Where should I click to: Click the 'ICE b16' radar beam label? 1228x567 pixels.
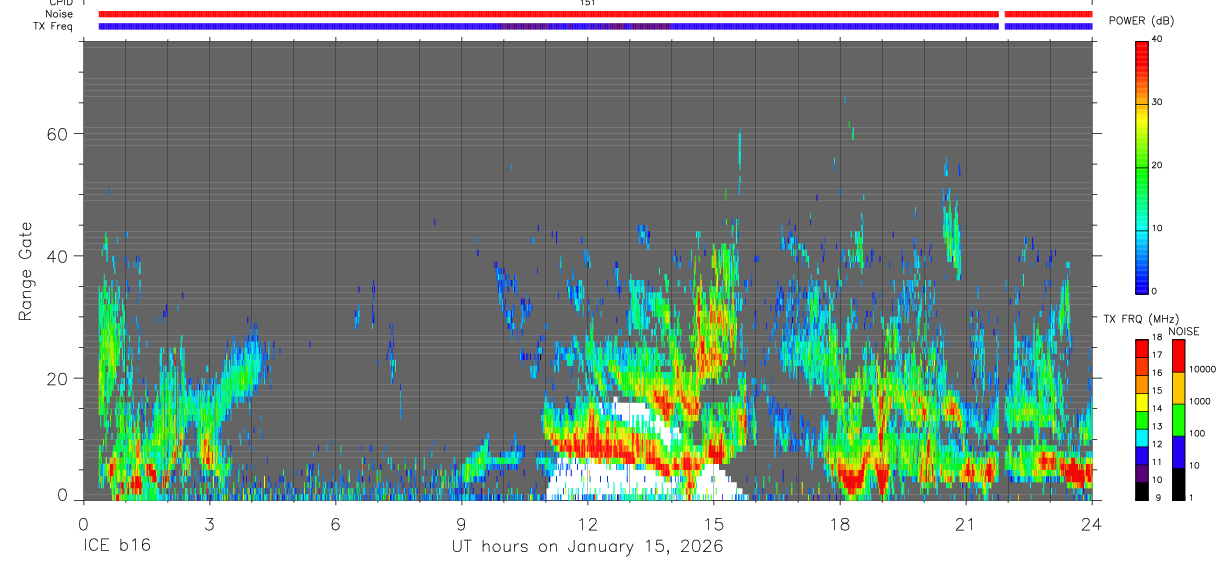point(118,547)
